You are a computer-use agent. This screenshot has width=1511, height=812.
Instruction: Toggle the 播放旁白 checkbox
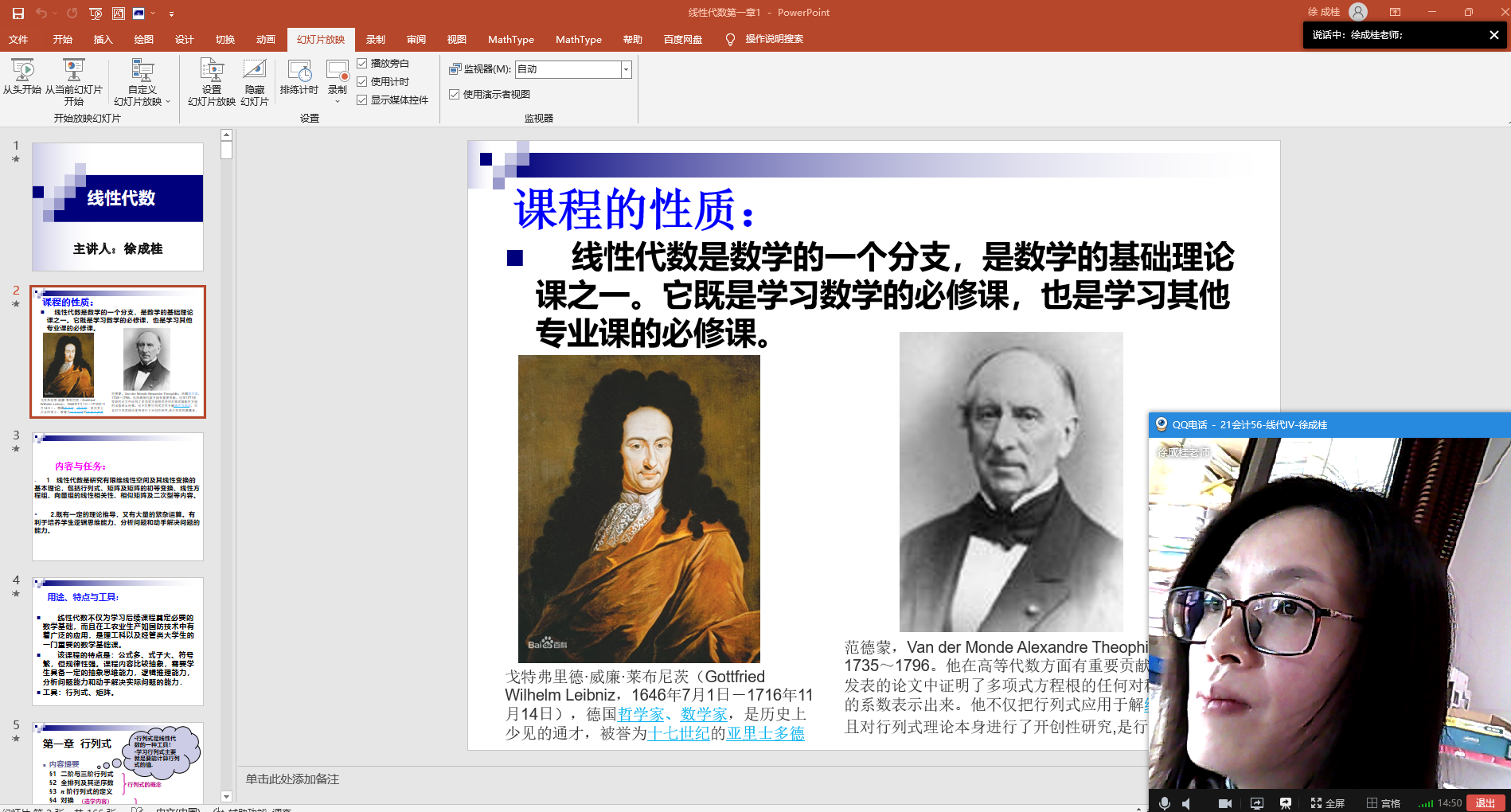click(362, 64)
